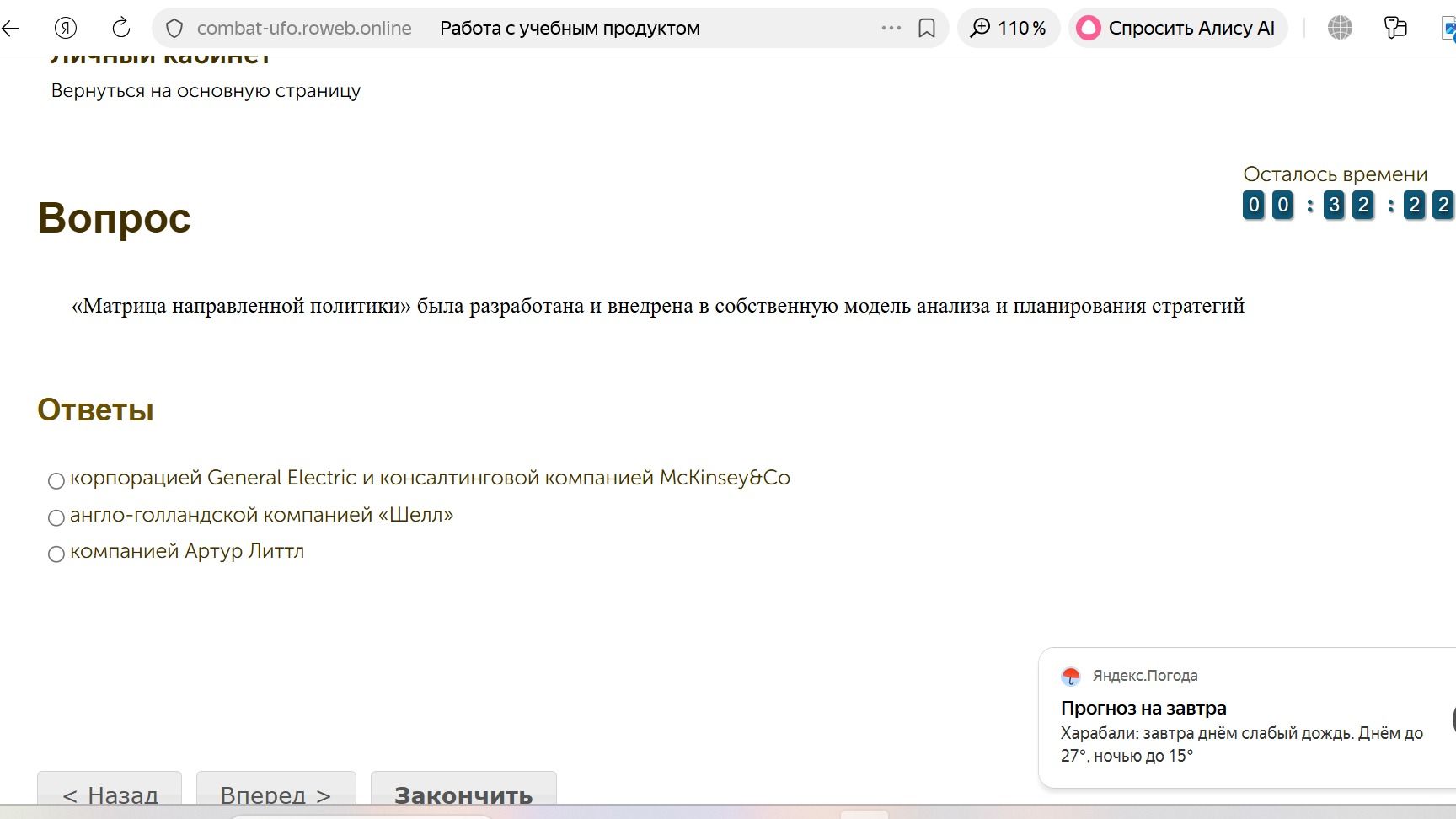
Task: Open the address bar three-dots menu
Action: coord(891,28)
